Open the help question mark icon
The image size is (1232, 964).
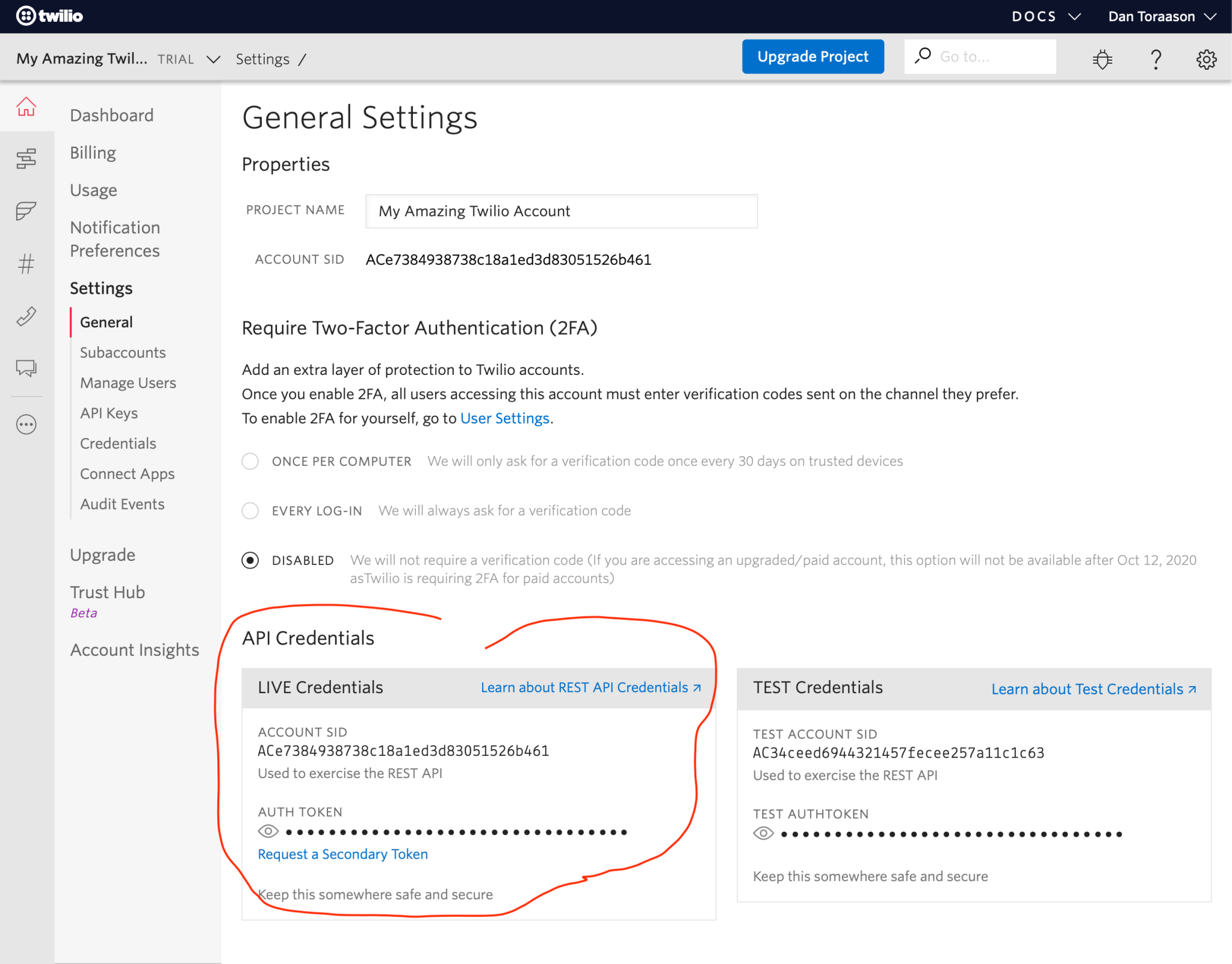[1156, 59]
